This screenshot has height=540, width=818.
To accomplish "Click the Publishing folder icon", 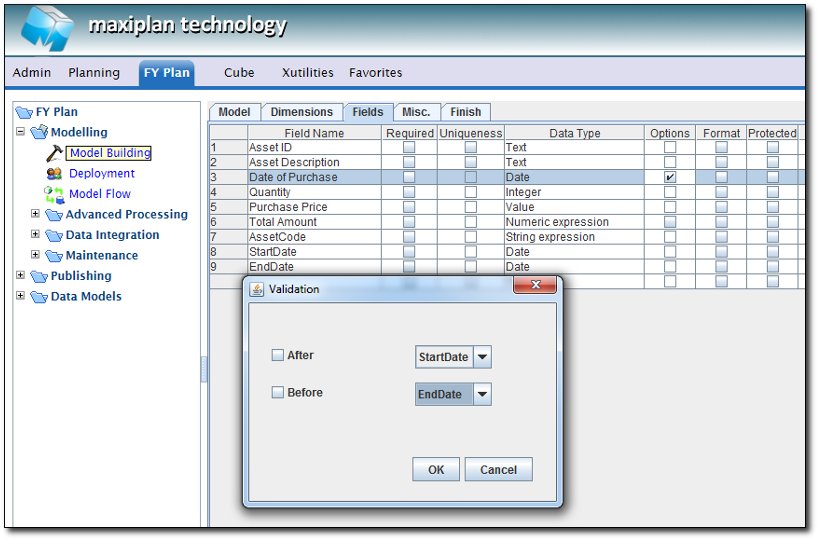I will coord(39,276).
